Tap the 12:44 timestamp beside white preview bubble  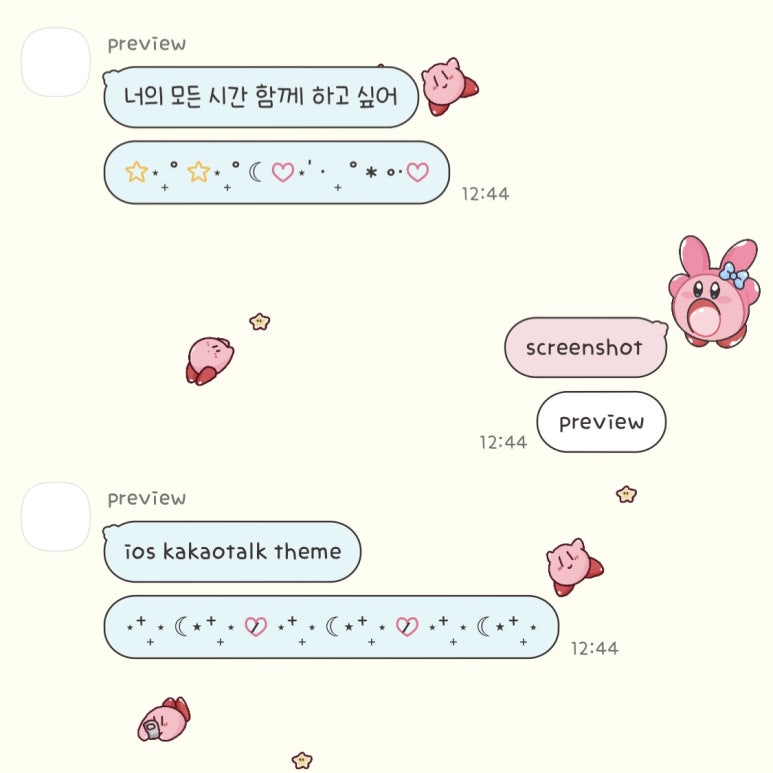(503, 442)
